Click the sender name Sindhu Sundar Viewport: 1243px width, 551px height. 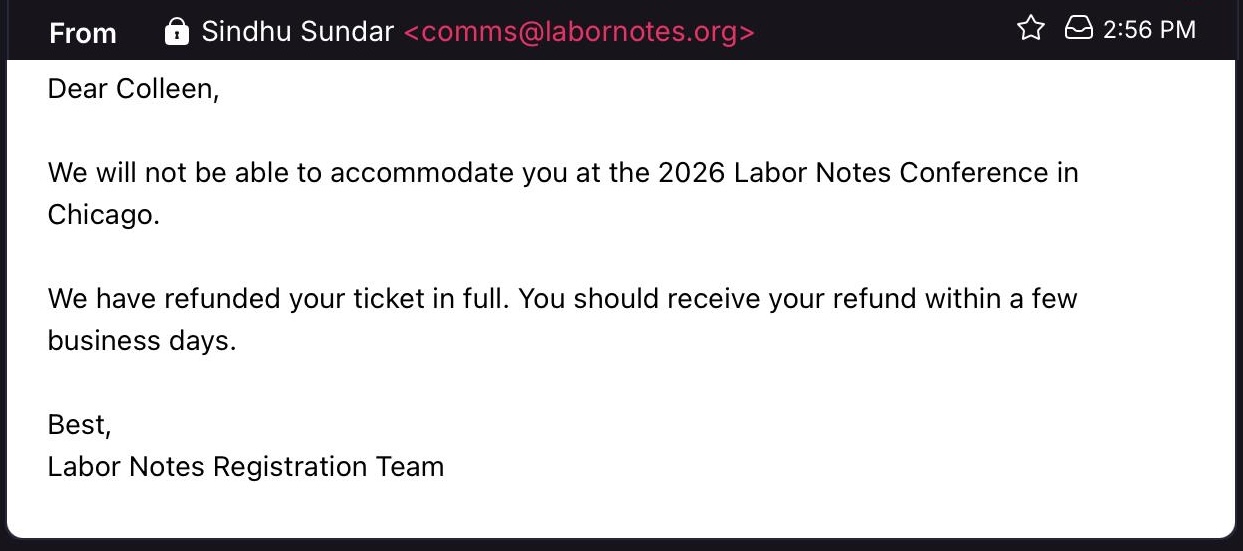[297, 31]
